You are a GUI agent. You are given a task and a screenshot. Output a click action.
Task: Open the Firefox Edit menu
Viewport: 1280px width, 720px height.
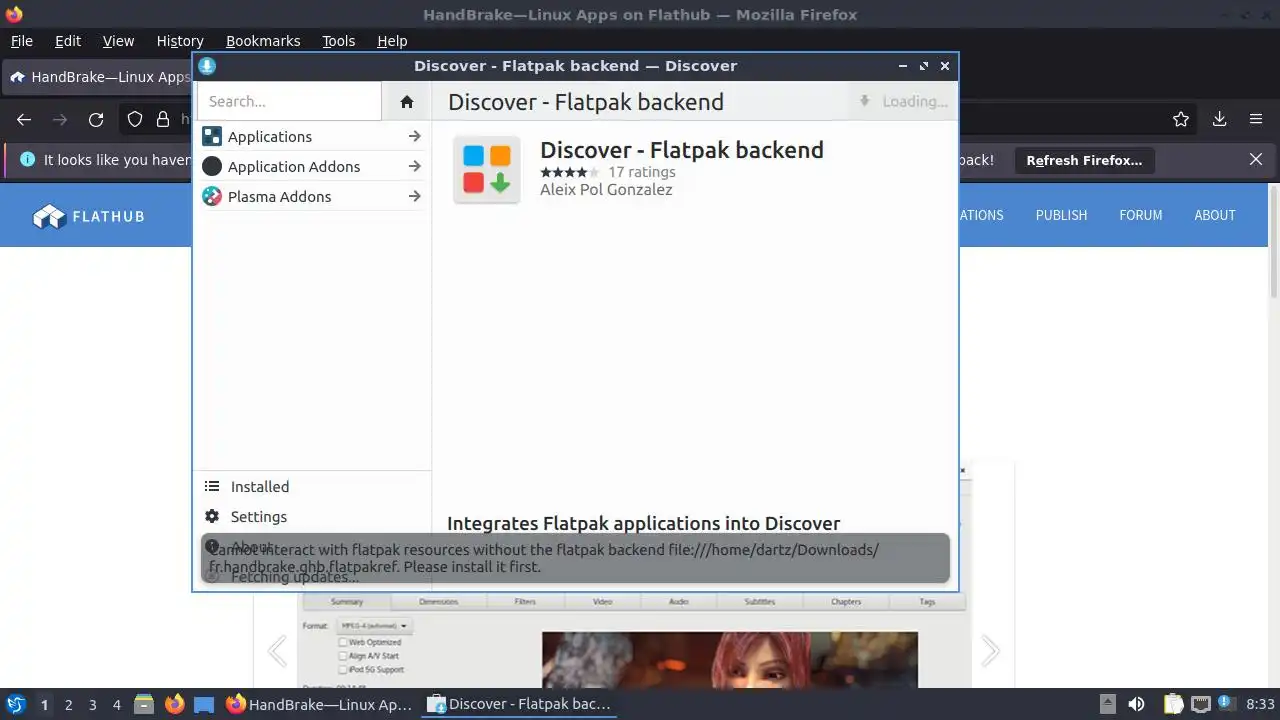tap(68, 41)
